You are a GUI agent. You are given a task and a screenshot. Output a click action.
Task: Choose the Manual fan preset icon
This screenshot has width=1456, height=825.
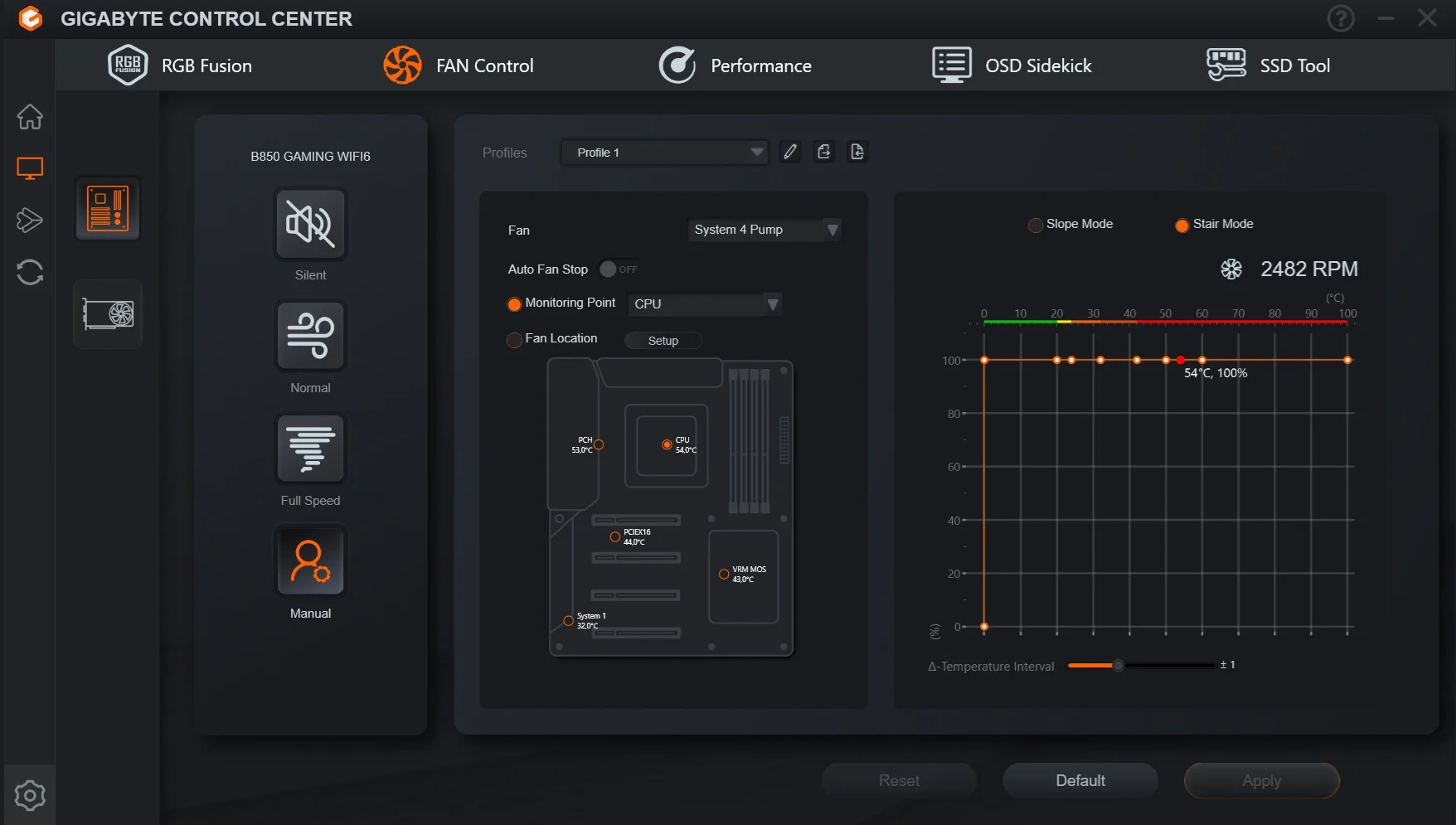click(x=310, y=561)
